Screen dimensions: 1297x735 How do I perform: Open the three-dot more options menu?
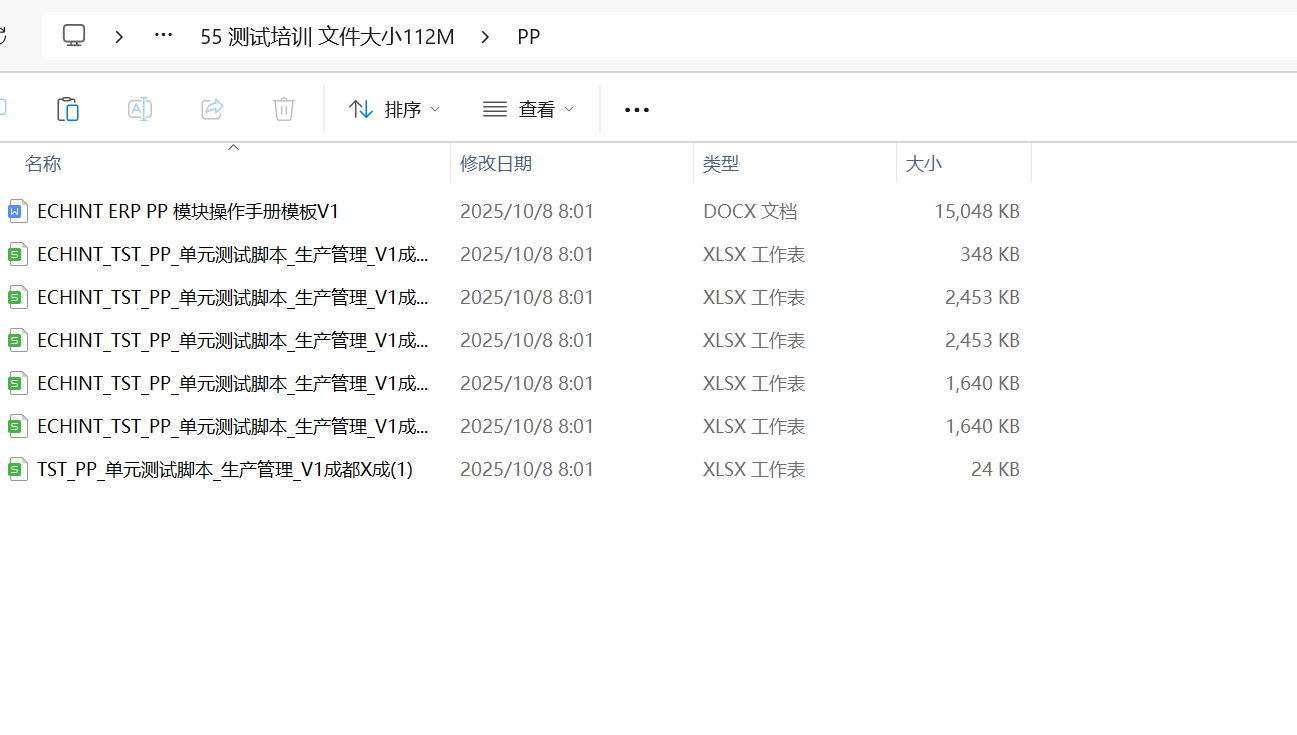637,110
